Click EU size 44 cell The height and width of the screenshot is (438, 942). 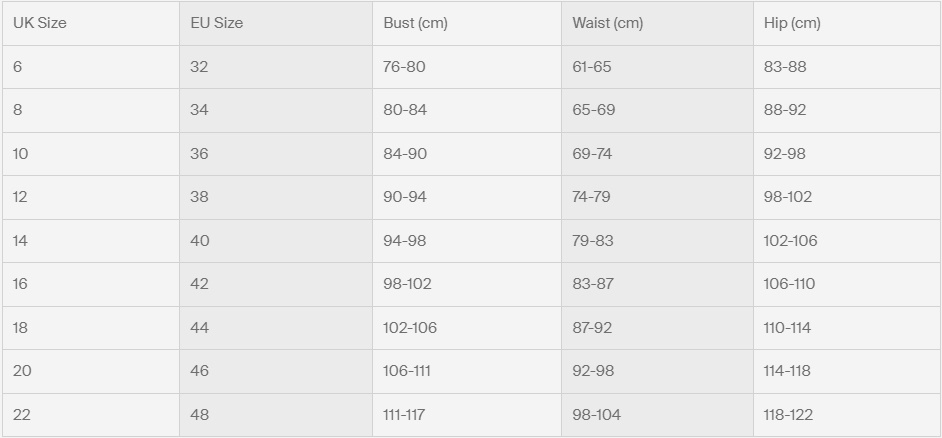pos(199,328)
